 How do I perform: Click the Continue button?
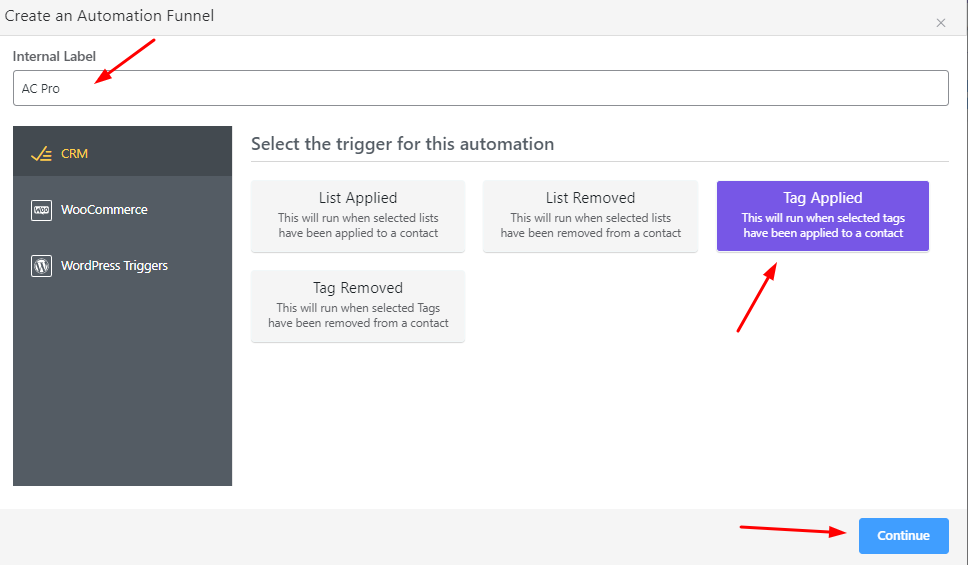pyautogui.click(x=903, y=535)
